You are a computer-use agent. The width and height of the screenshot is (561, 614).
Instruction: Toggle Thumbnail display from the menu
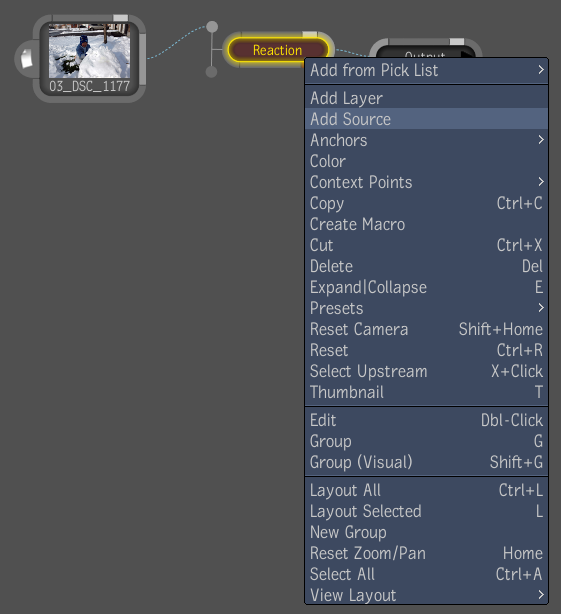(x=426, y=392)
